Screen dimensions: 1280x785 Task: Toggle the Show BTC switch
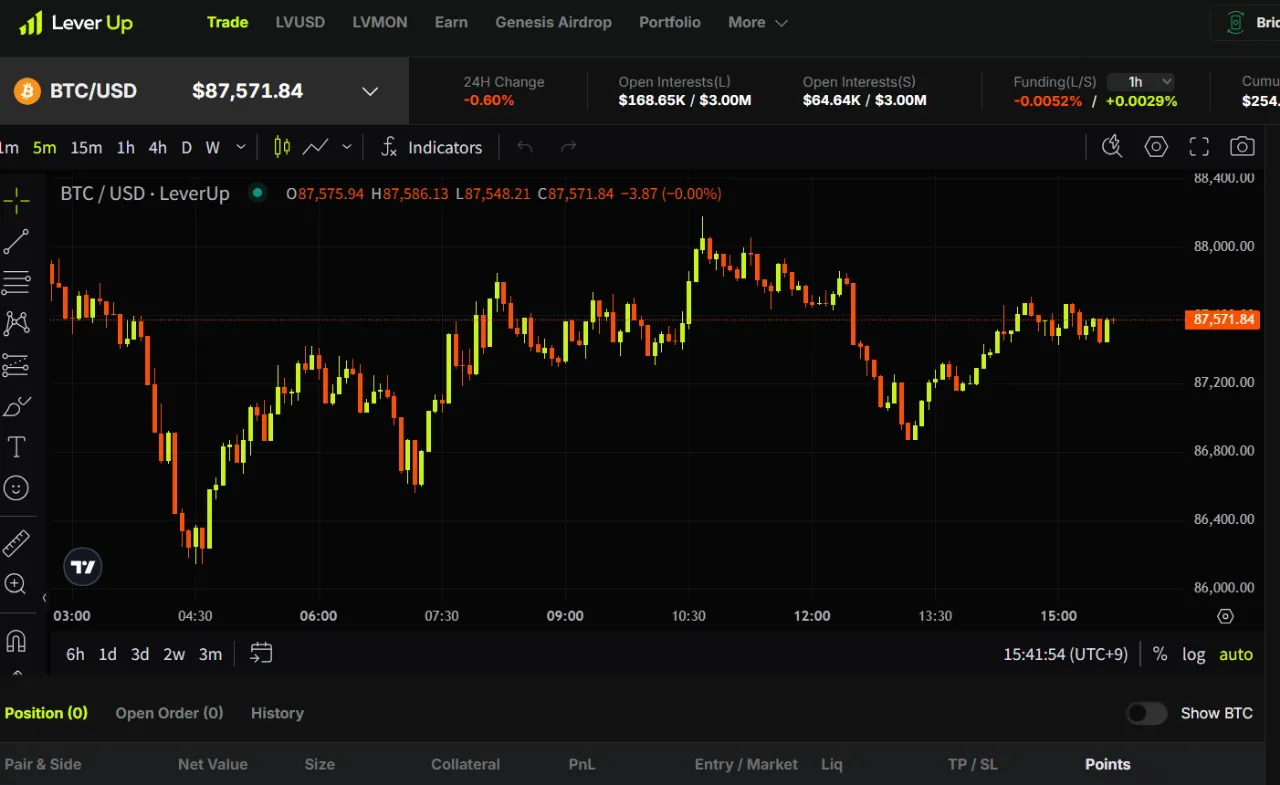tap(1146, 713)
